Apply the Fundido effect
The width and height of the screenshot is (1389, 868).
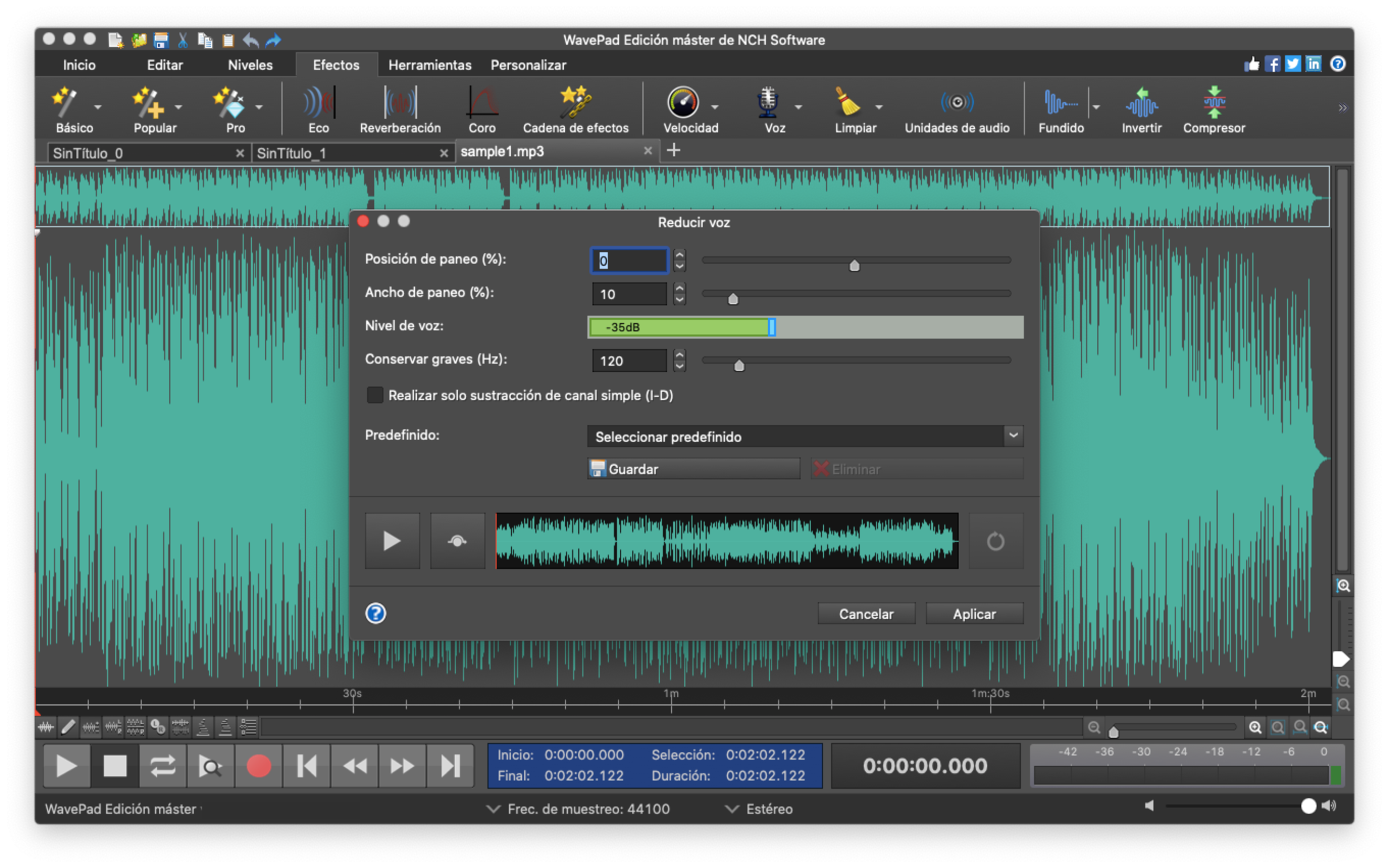click(x=1061, y=109)
